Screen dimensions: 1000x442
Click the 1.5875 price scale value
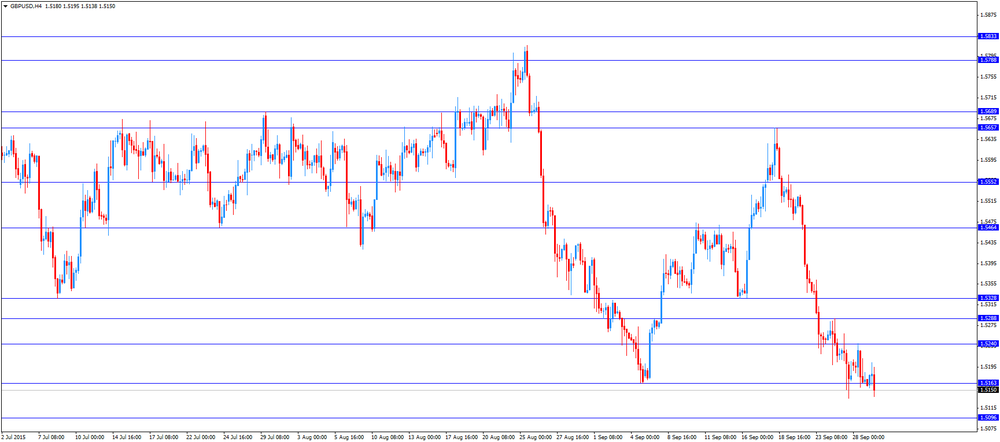988,15
